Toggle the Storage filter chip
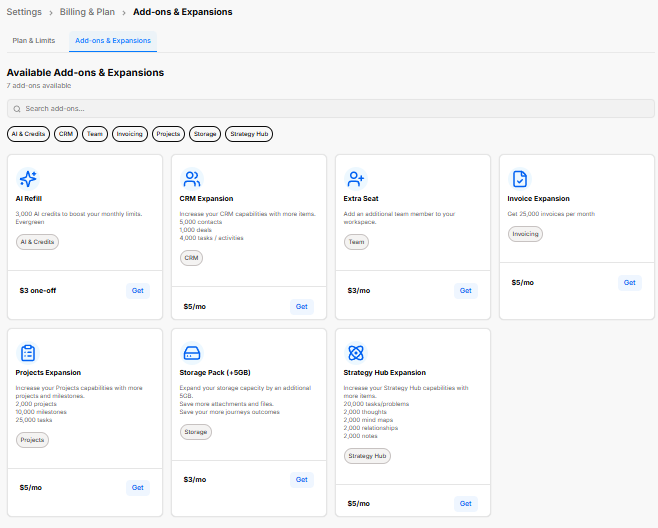Screen dimensions: 658x528 (x=205, y=134)
